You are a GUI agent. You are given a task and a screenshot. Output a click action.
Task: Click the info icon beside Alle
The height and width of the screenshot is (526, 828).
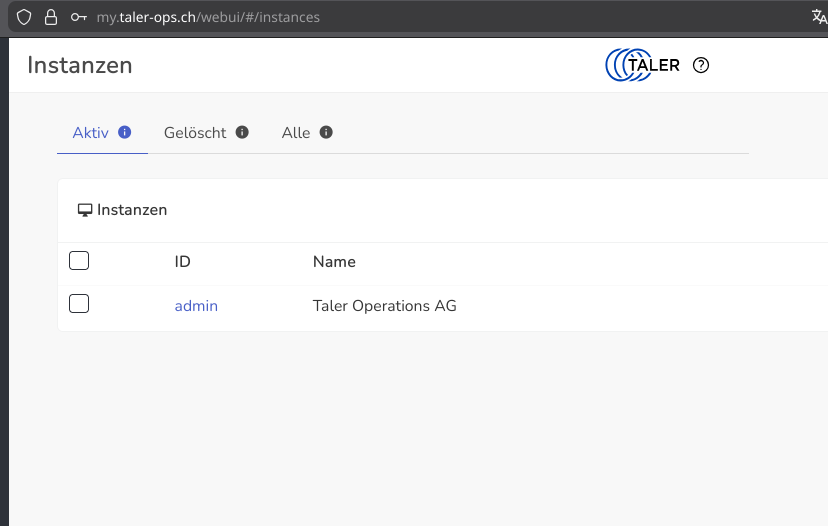pyautogui.click(x=326, y=132)
